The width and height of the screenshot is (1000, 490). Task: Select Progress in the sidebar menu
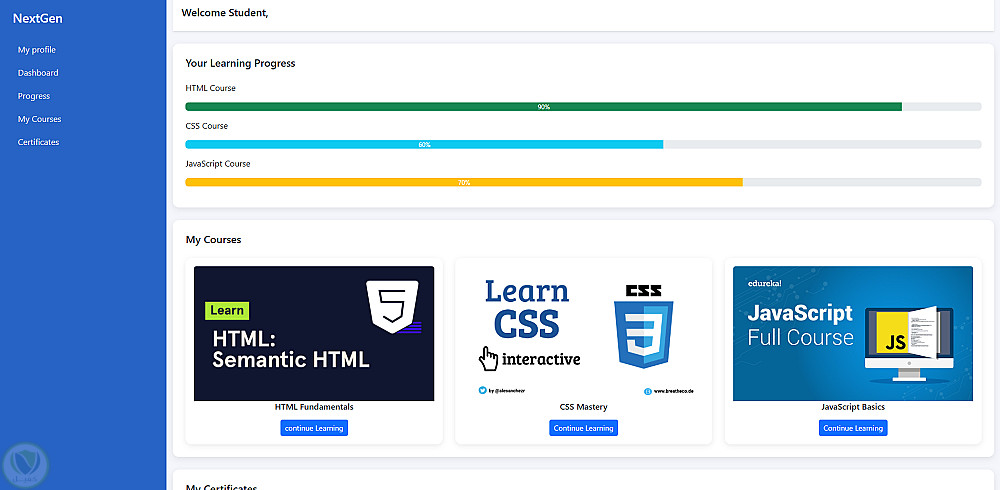point(34,96)
